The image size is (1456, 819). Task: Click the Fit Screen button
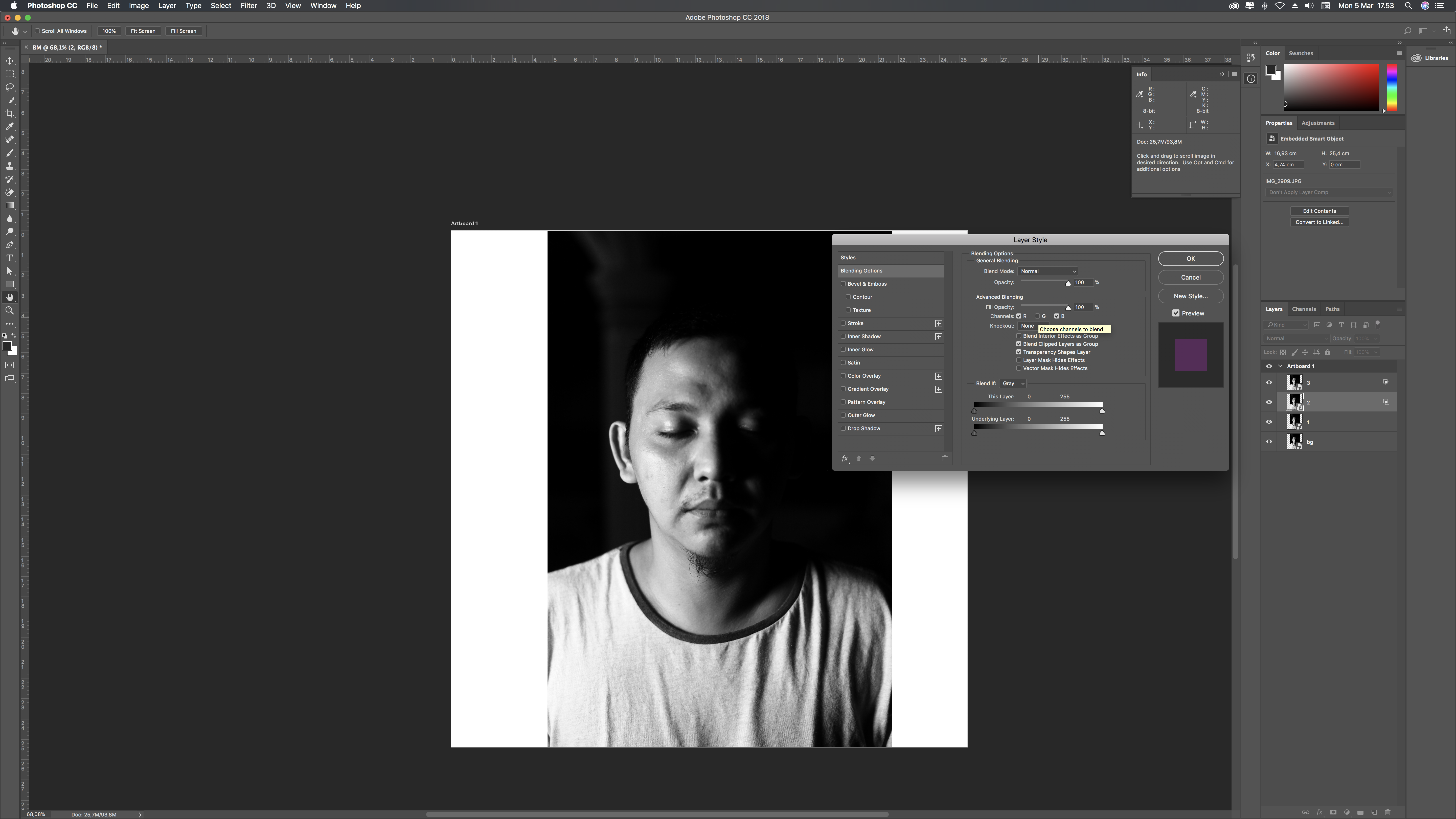coord(143,31)
